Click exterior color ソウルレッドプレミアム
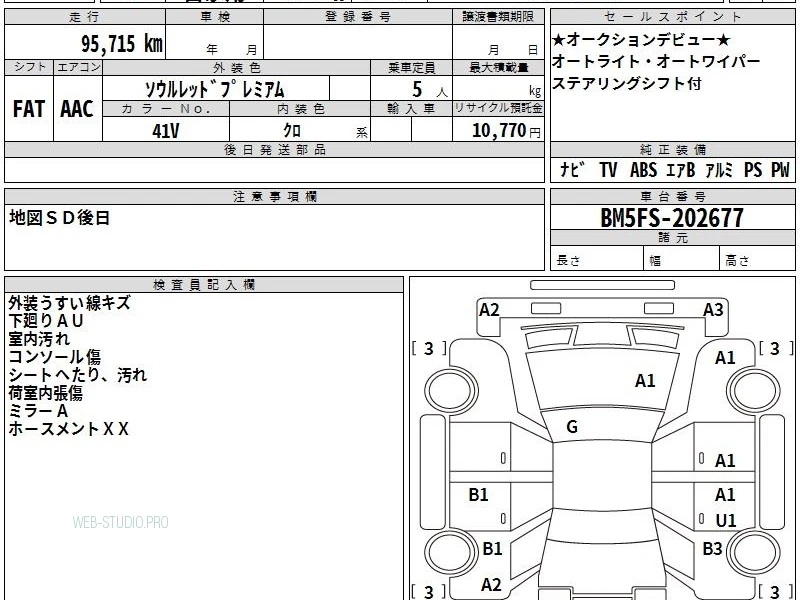The width and height of the screenshot is (800, 600). [215, 89]
